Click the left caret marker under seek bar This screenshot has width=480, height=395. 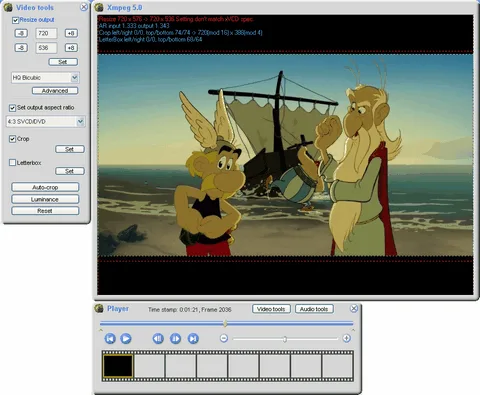pyautogui.click(x=101, y=330)
